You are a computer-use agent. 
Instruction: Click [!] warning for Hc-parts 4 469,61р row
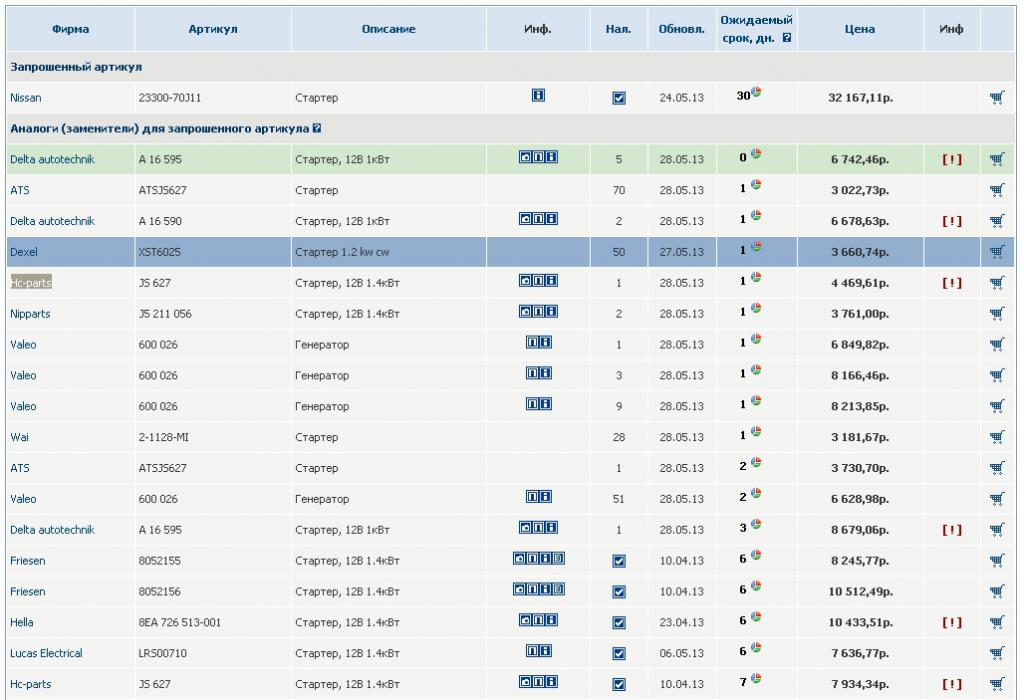coord(952,283)
